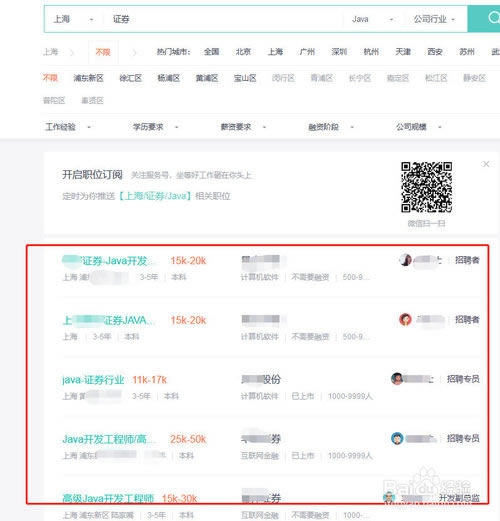Click the 11k-17k salary text

(x=150, y=380)
